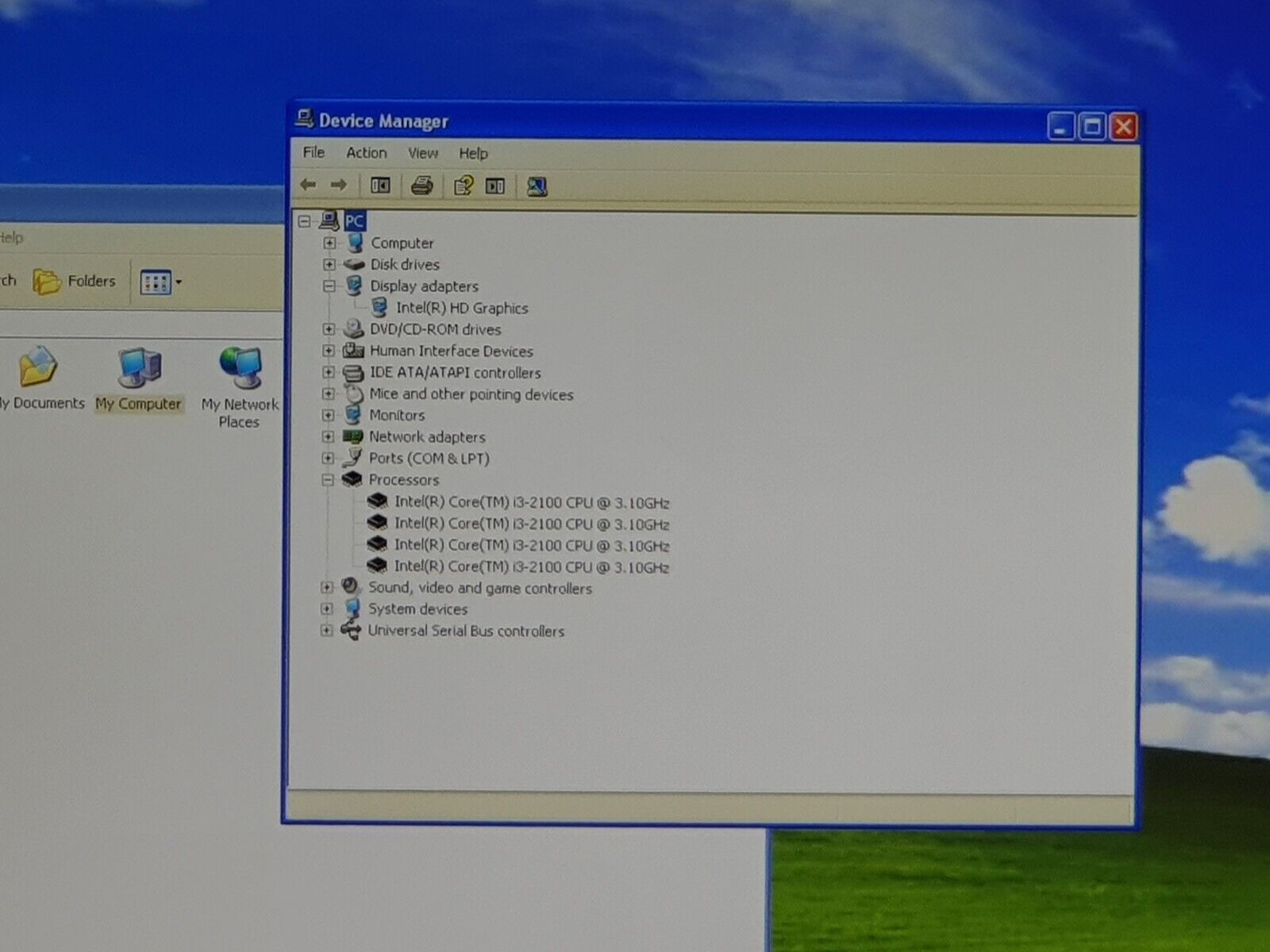Collapse the Processors node
Viewport: 1270px width, 952px height.
(327, 480)
